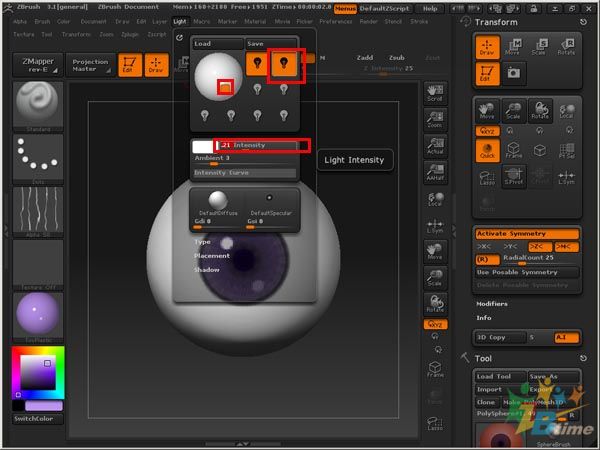Image resolution: width=600 pixels, height=450 pixels.
Task: Adjust the RadialCount slider
Action: (540, 259)
